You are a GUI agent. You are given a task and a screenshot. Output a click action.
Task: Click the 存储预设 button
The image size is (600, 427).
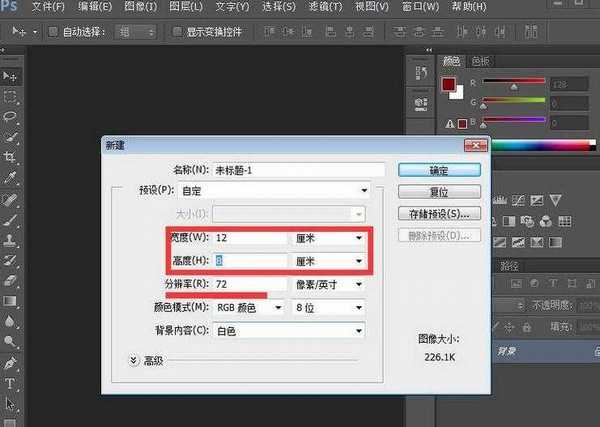pyautogui.click(x=439, y=214)
